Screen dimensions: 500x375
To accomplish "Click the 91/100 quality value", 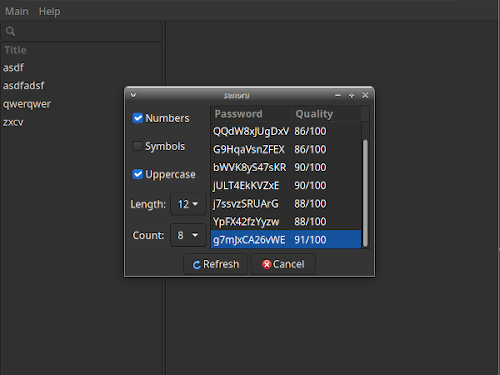I will click(310, 240).
